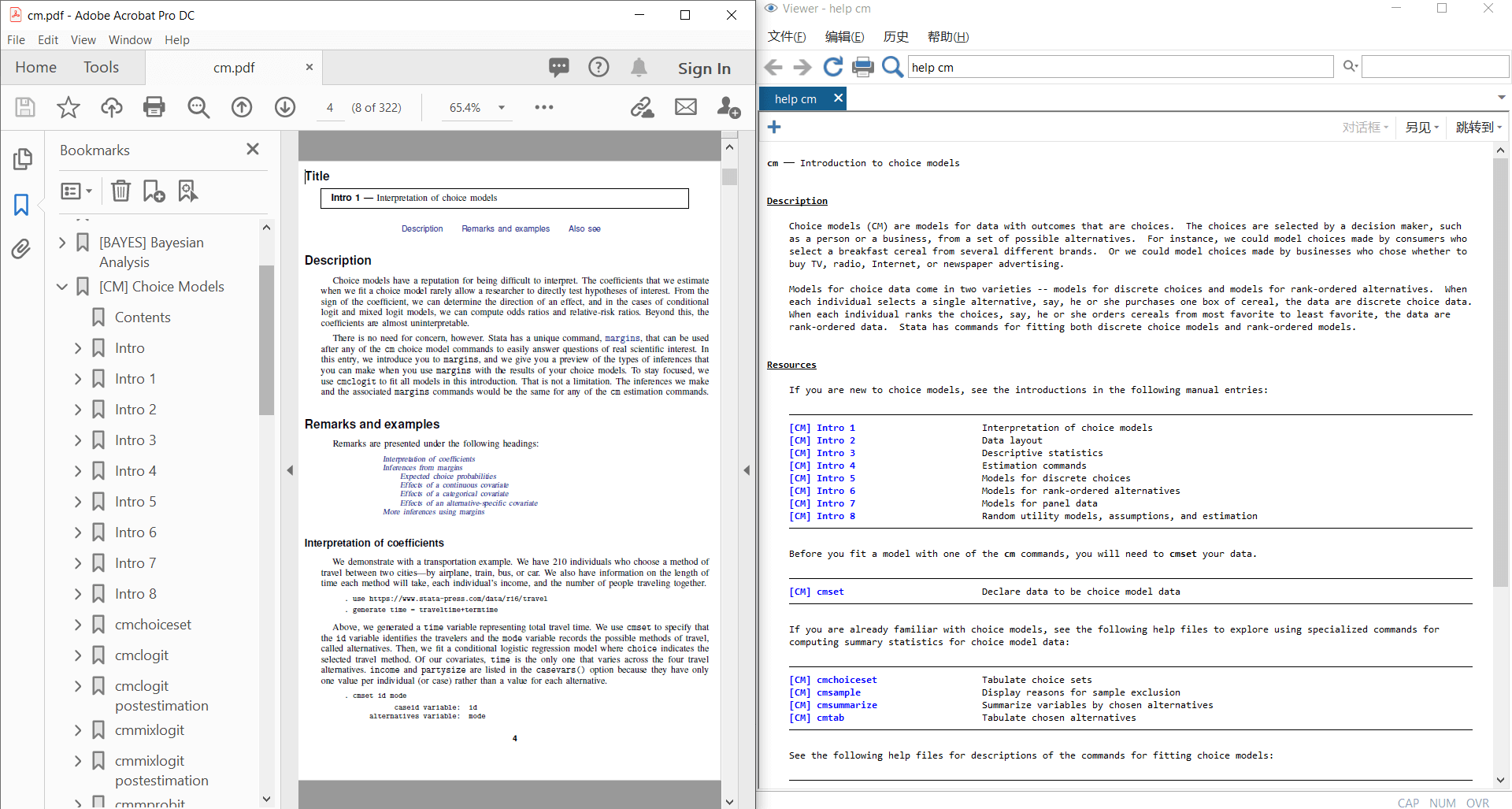
Task: Switch to the Home tab
Action: click(x=35, y=68)
